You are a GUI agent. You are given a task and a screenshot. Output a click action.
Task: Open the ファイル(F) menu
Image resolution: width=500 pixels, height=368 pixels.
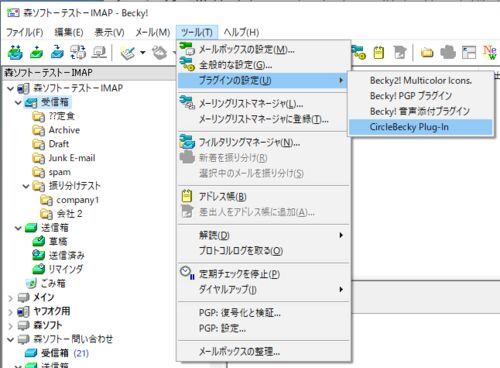pyautogui.click(x=25, y=32)
